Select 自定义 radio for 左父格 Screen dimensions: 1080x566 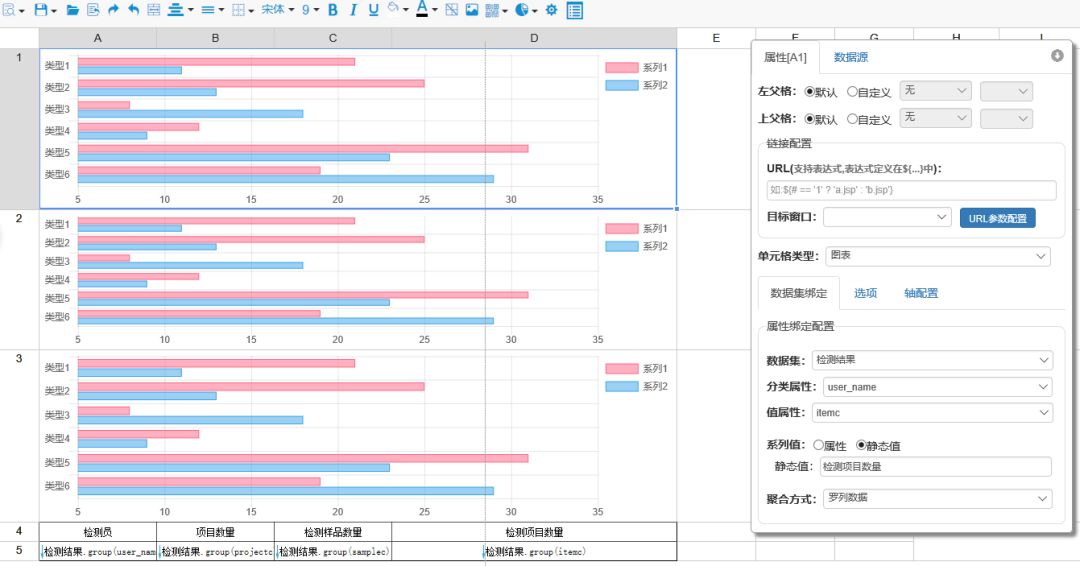click(852, 92)
